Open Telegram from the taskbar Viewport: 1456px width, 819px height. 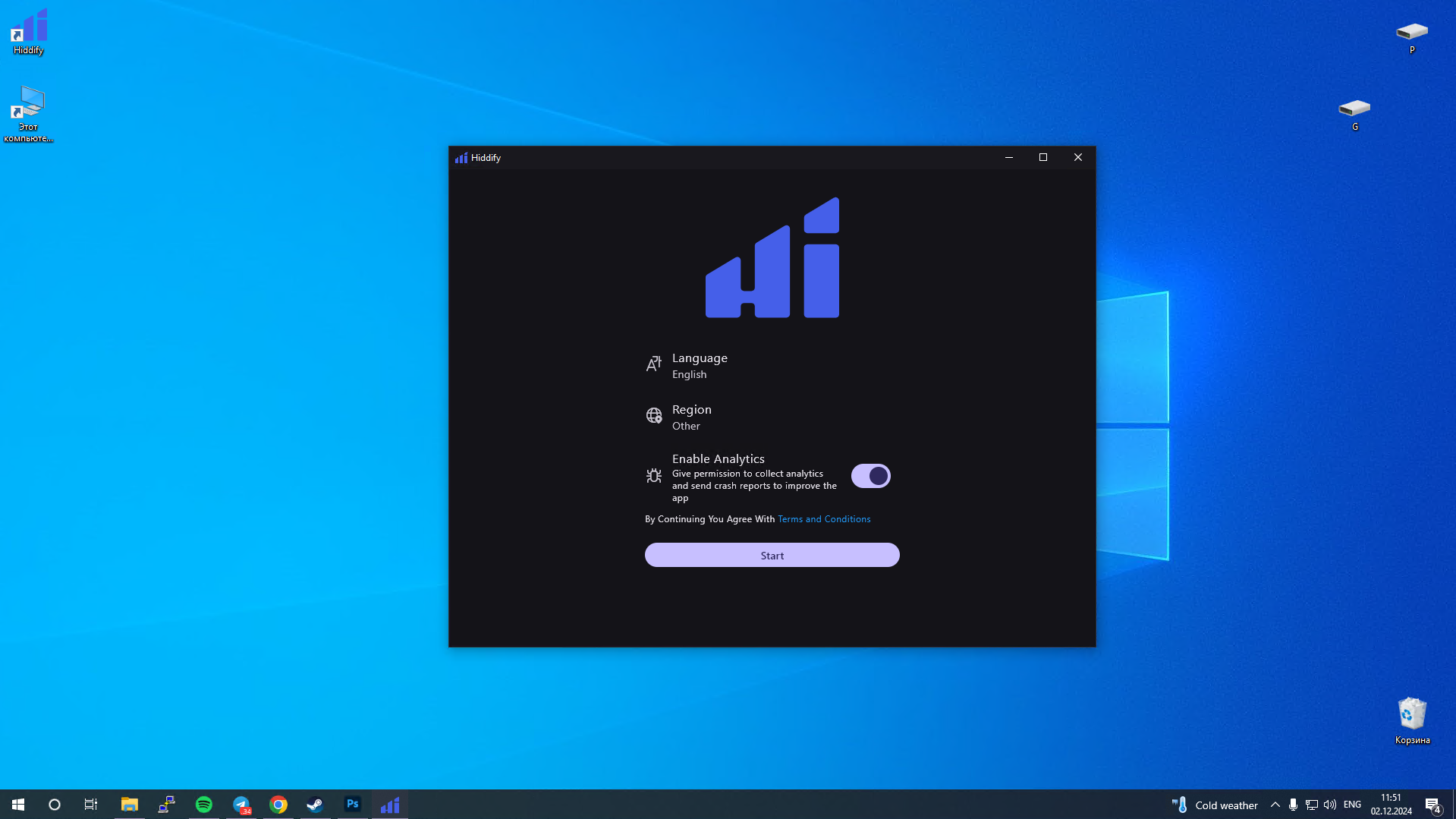coord(241,805)
